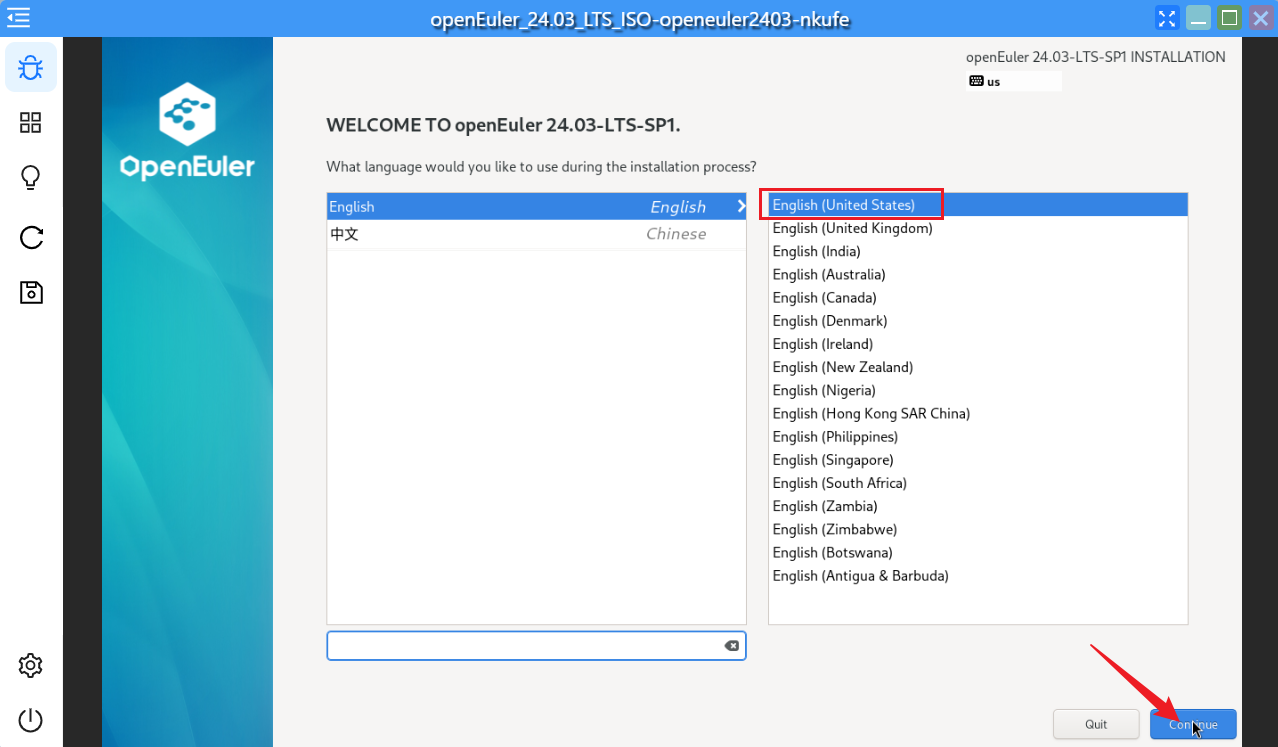
Task: Minimize the VM window
Action: click(1199, 17)
